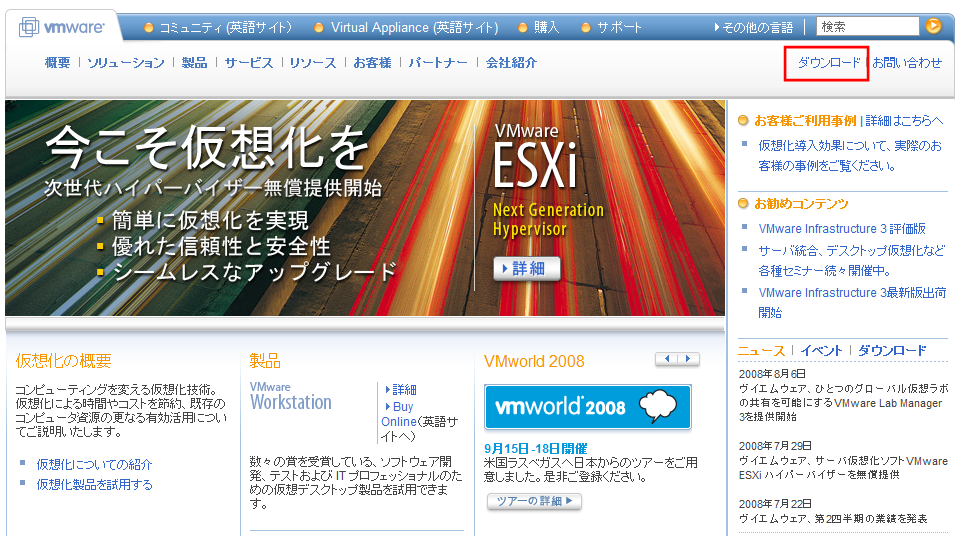Viewport: 962px width, 536px height.
Task: Click the ツアーの詳細 button
Action: click(534, 501)
